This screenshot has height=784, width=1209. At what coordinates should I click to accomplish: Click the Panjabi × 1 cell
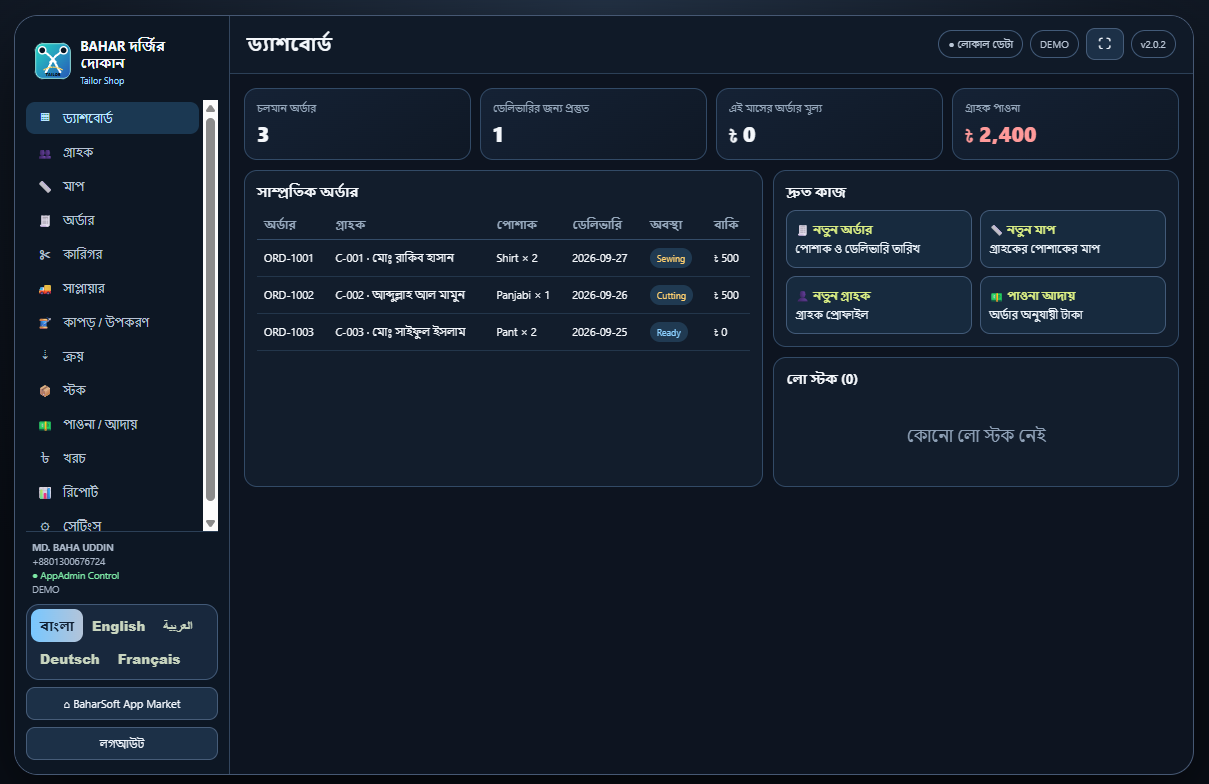(523, 295)
